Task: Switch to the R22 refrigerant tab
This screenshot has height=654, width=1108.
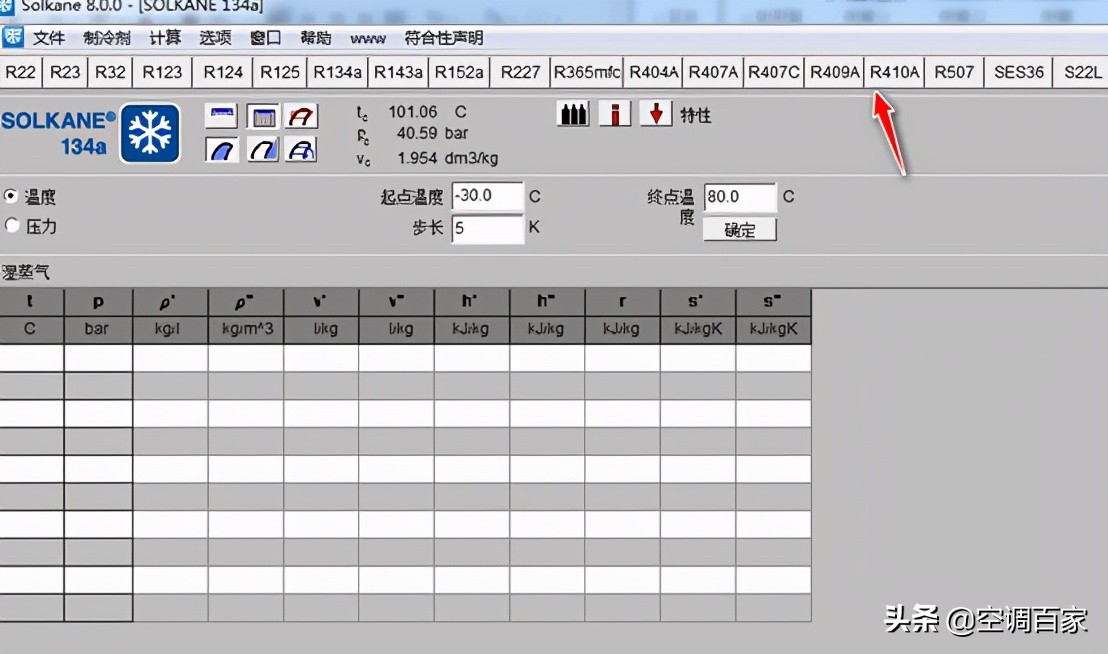Action: click(20, 72)
